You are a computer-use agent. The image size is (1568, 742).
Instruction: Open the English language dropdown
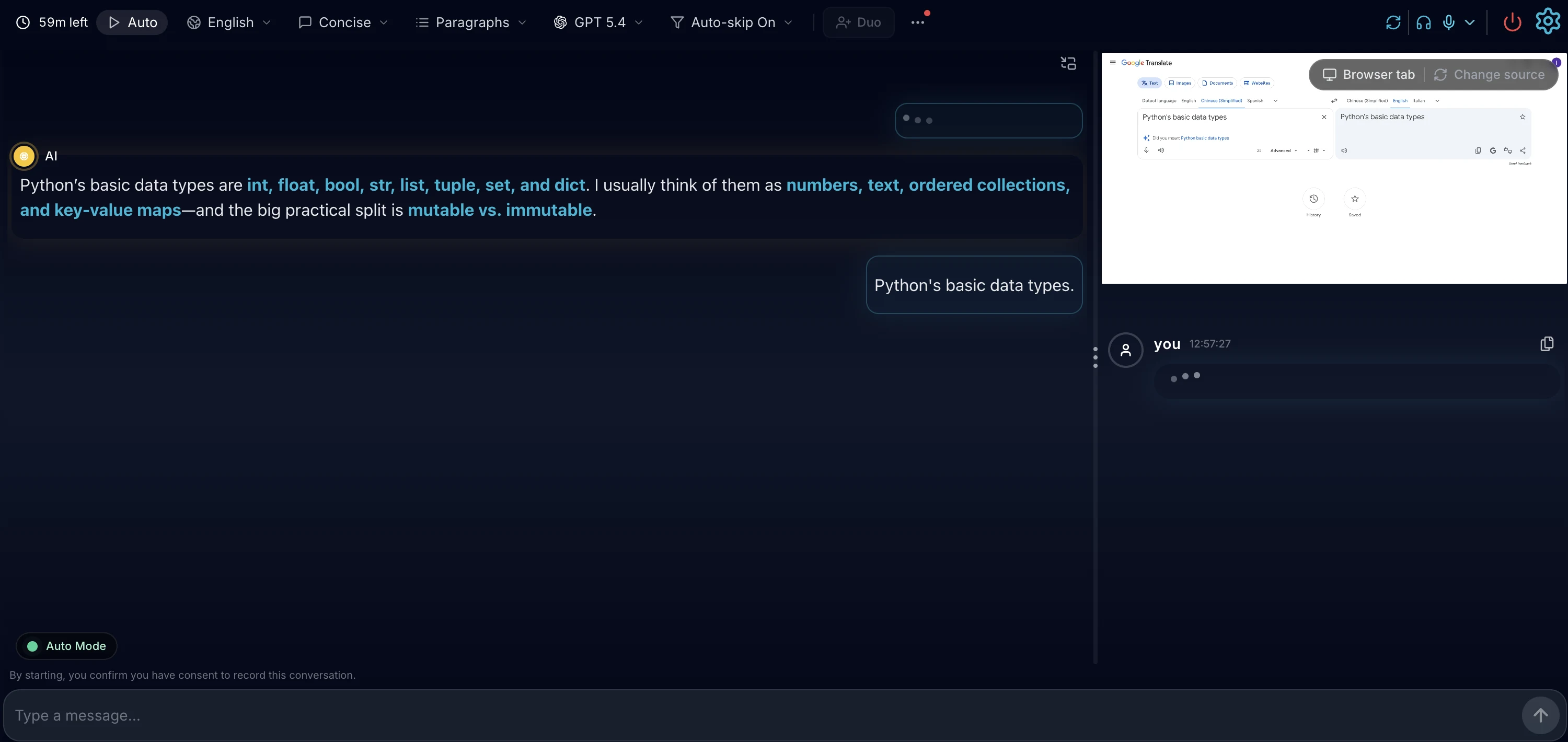coord(229,22)
